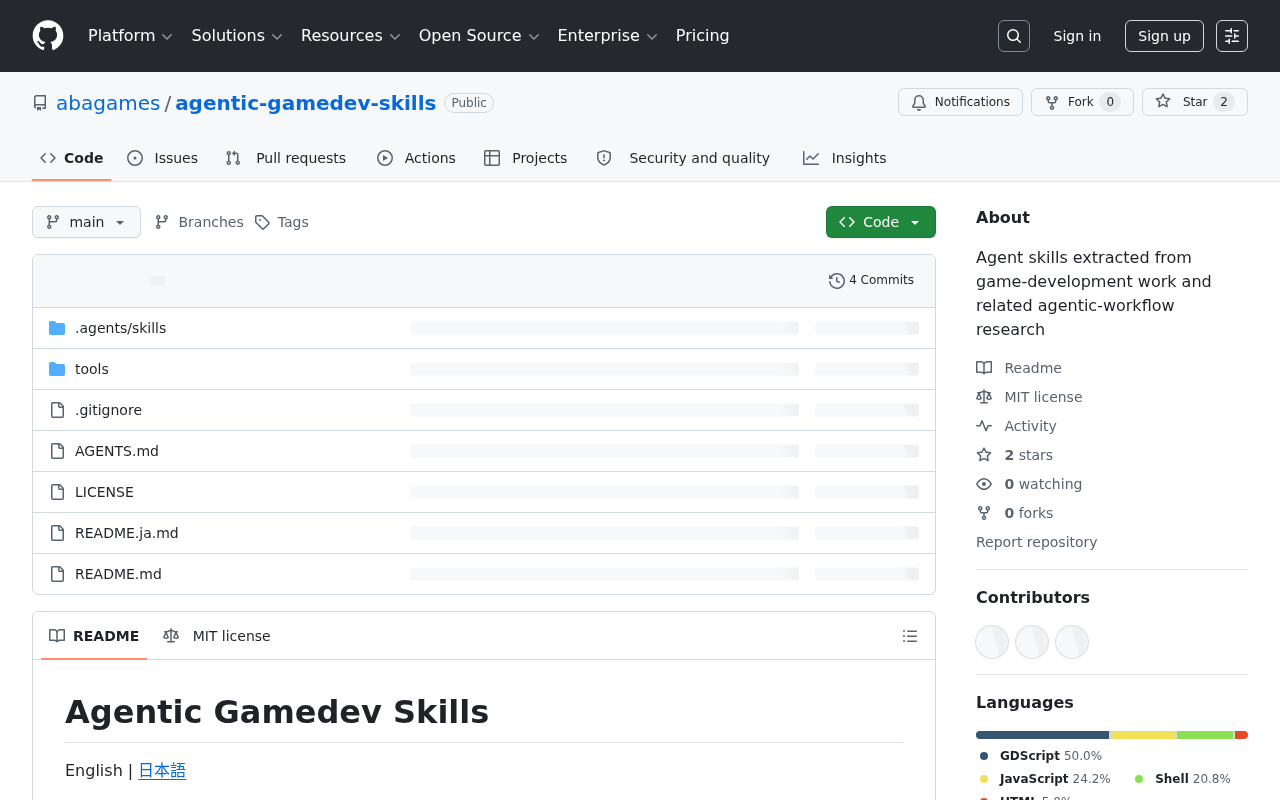Expand the Platform menu
This screenshot has width=1280, height=800.
[130, 36]
